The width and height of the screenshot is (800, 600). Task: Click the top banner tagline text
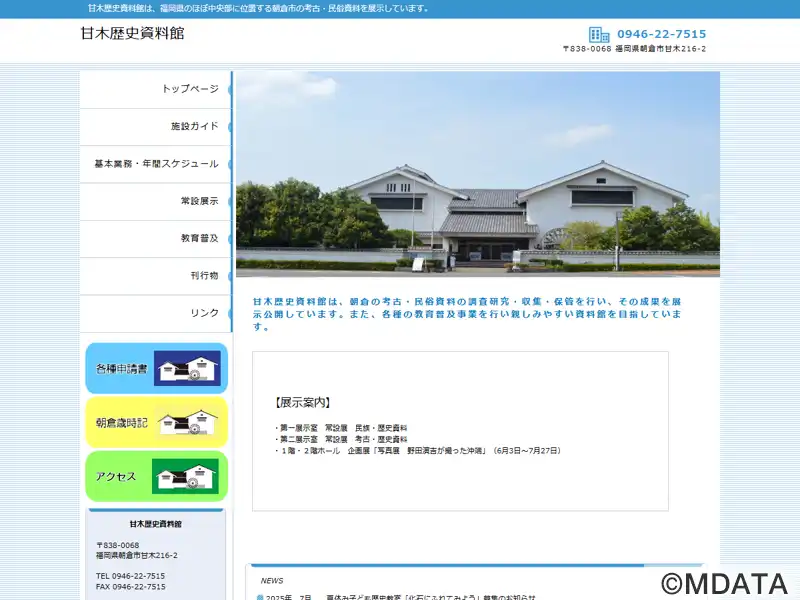click(259, 9)
